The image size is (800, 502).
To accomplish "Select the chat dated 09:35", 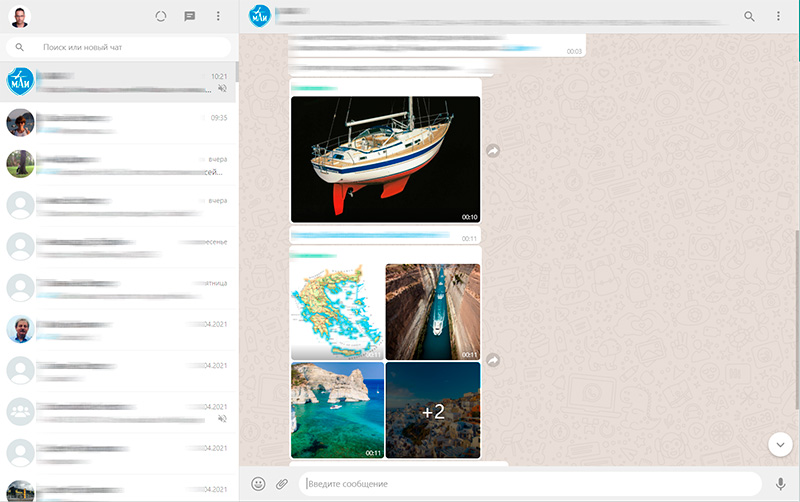I will point(120,123).
